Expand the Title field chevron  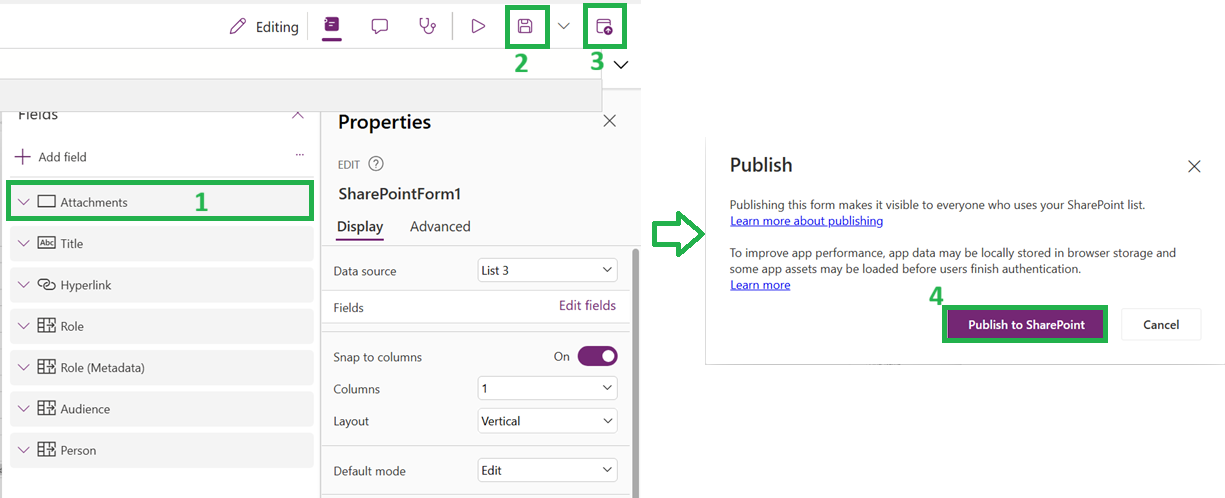(x=23, y=243)
